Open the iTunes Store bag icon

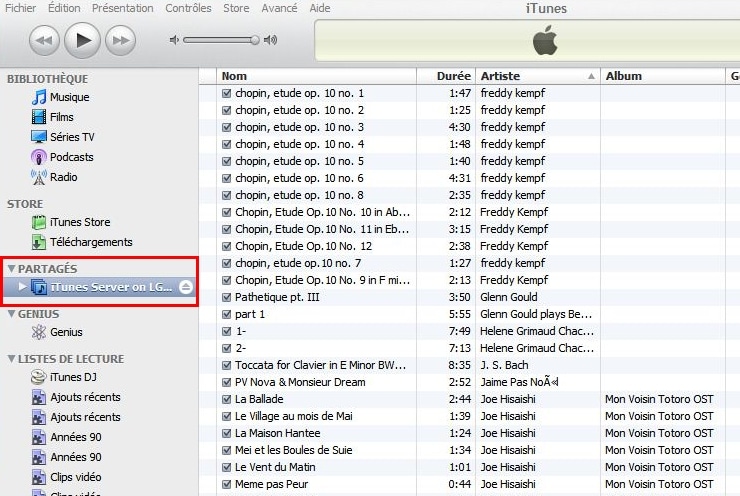[39, 222]
